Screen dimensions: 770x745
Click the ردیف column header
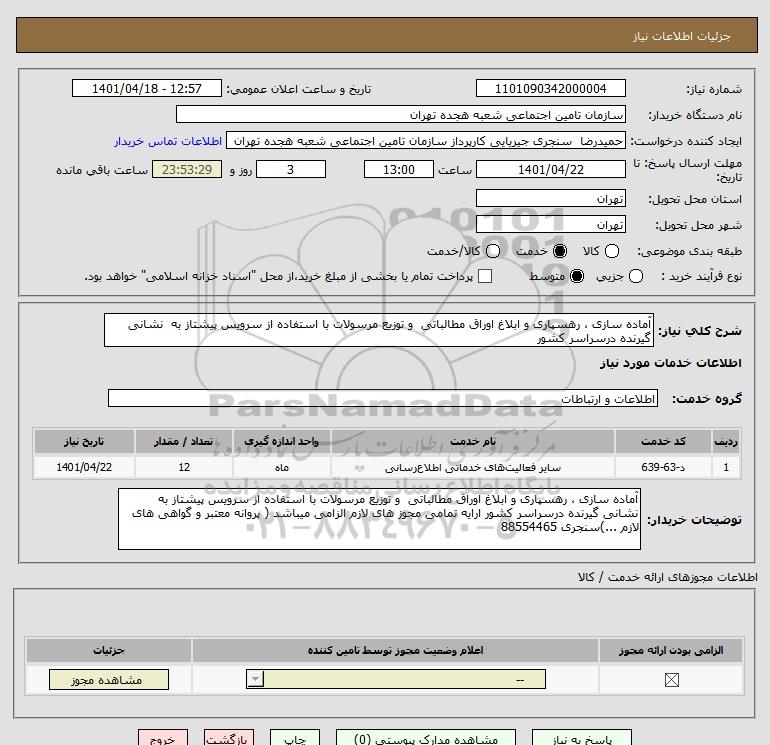(x=726, y=441)
